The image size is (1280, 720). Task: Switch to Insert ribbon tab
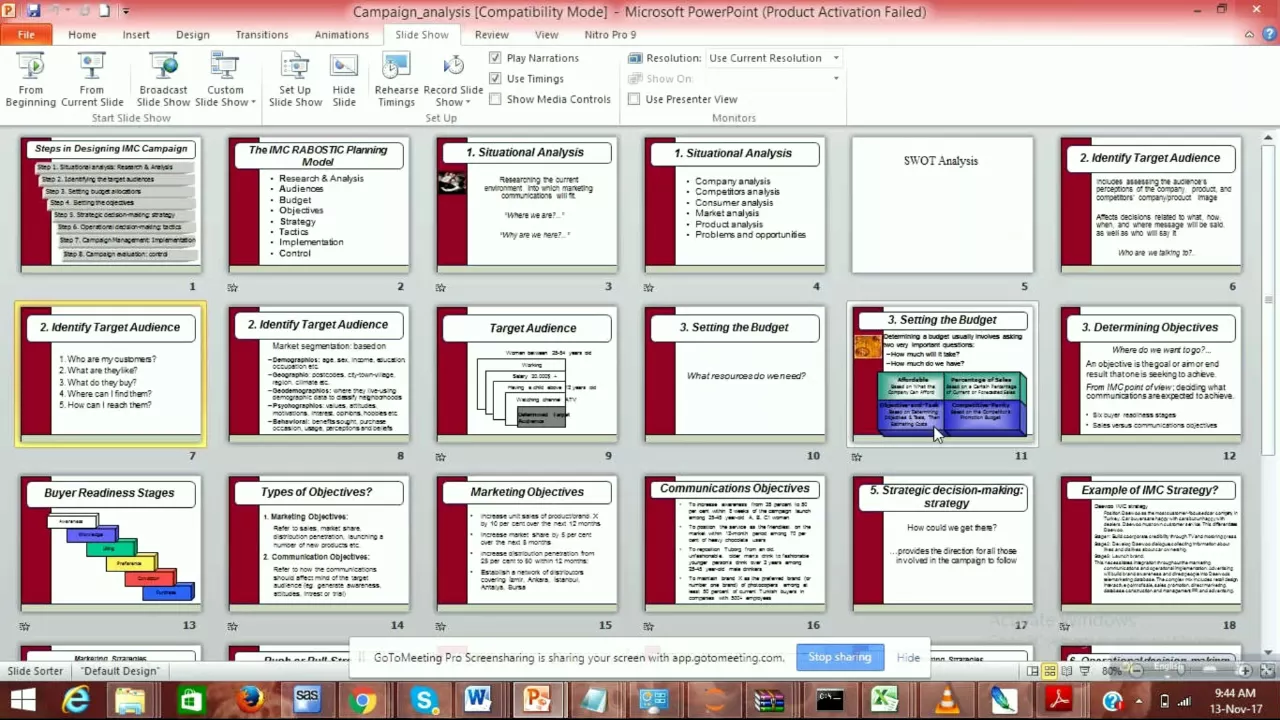136,34
